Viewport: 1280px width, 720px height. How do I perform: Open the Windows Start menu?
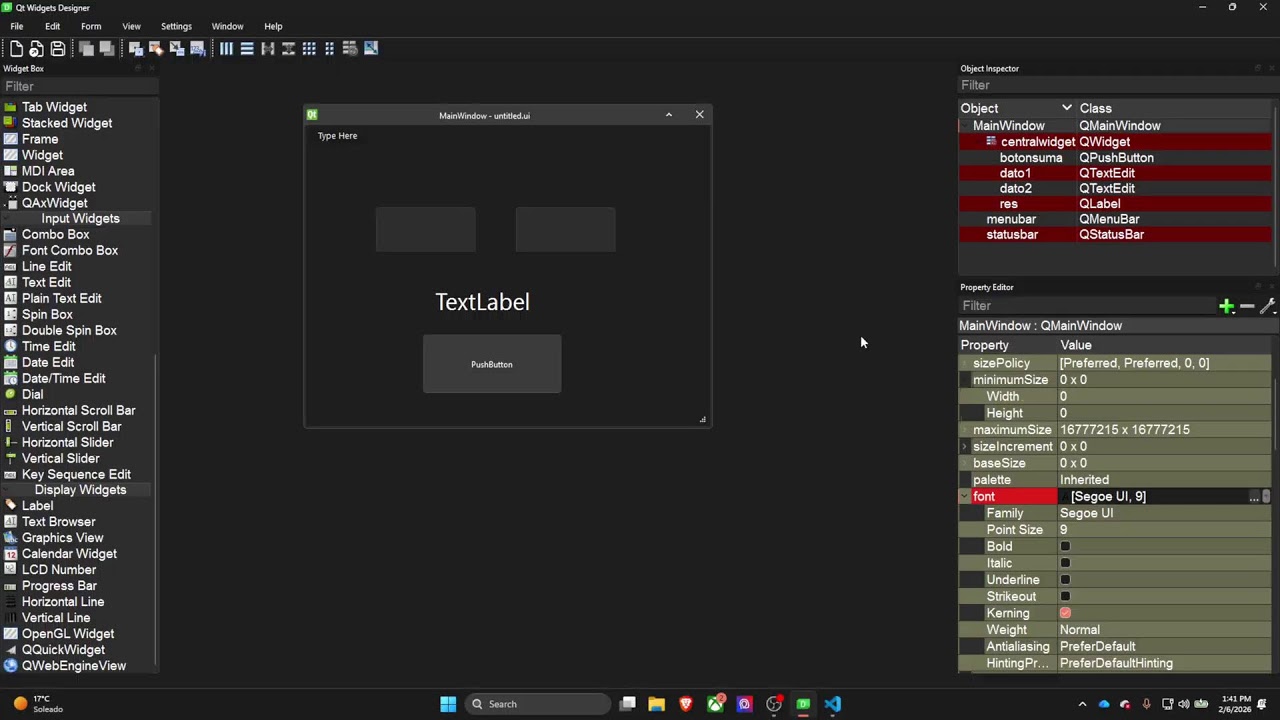(x=448, y=704)
